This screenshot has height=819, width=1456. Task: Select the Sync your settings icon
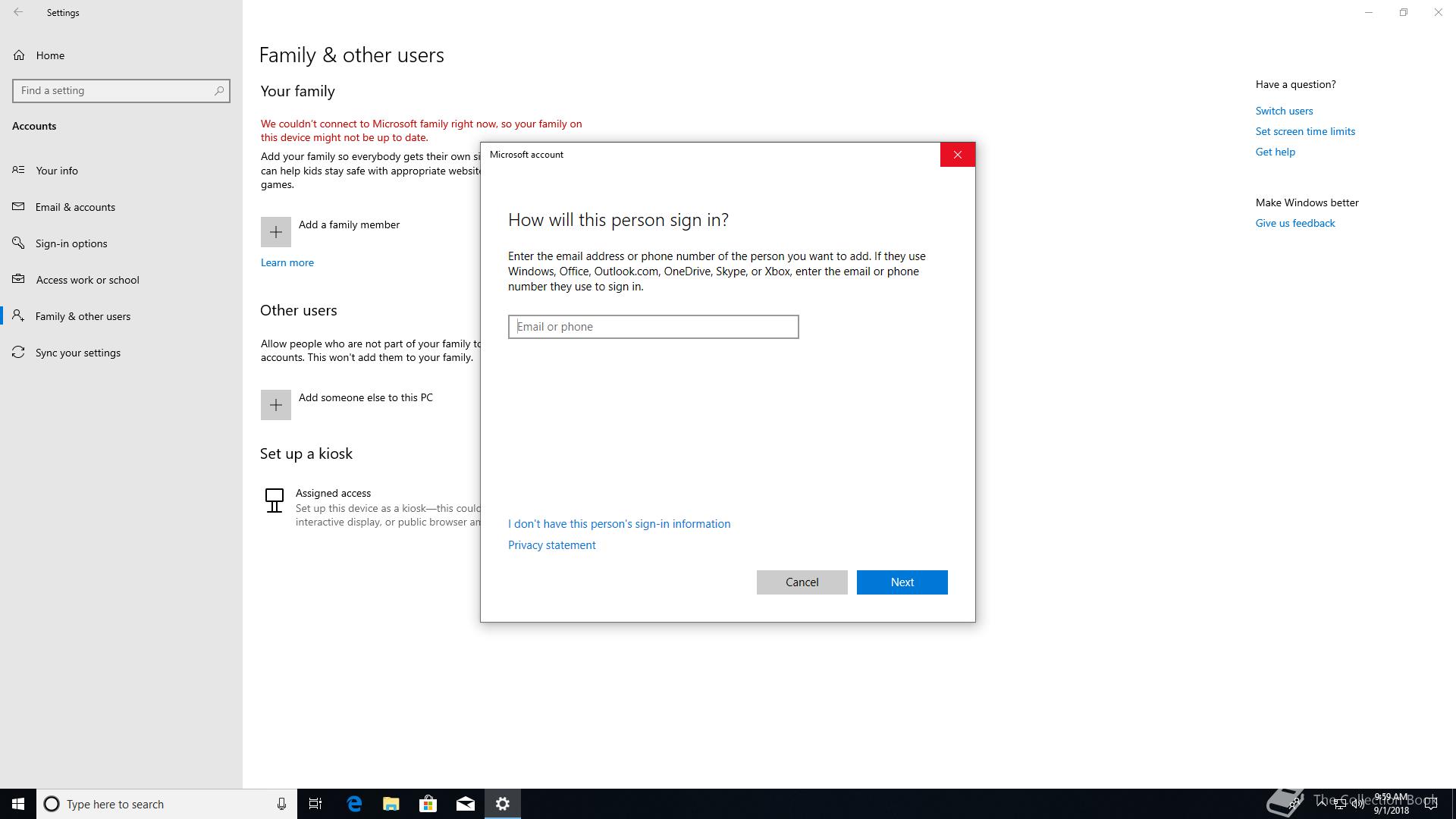pyautogui.click(x=18, y=352)
